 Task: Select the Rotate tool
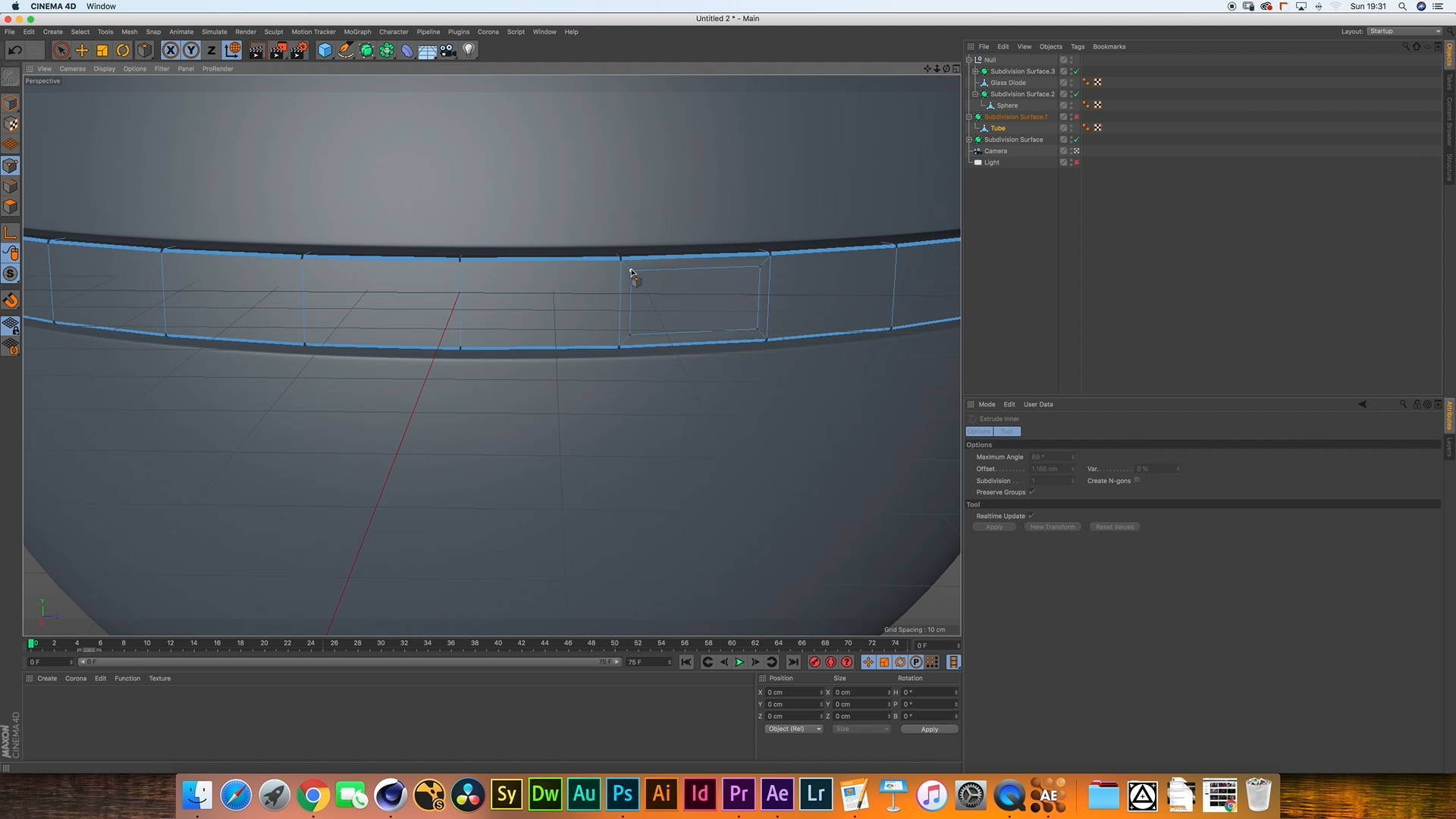(x=123, y=51)
